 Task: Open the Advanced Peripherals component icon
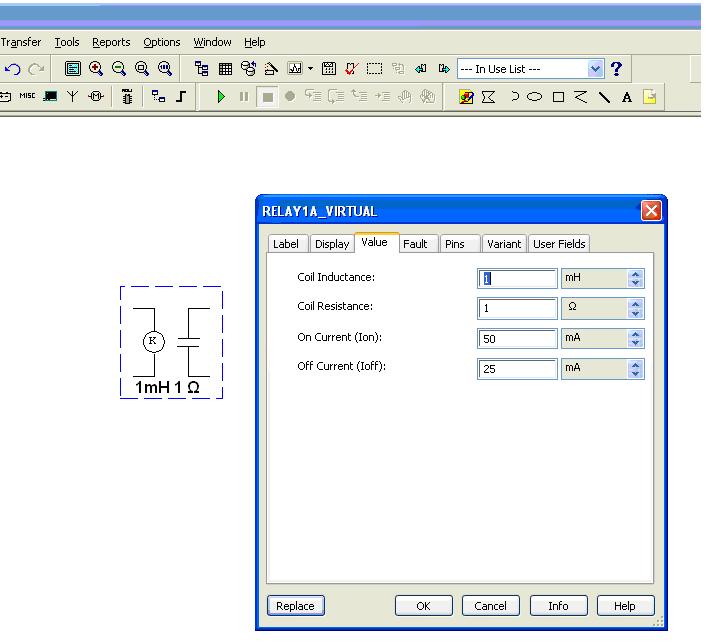point(50,96)
